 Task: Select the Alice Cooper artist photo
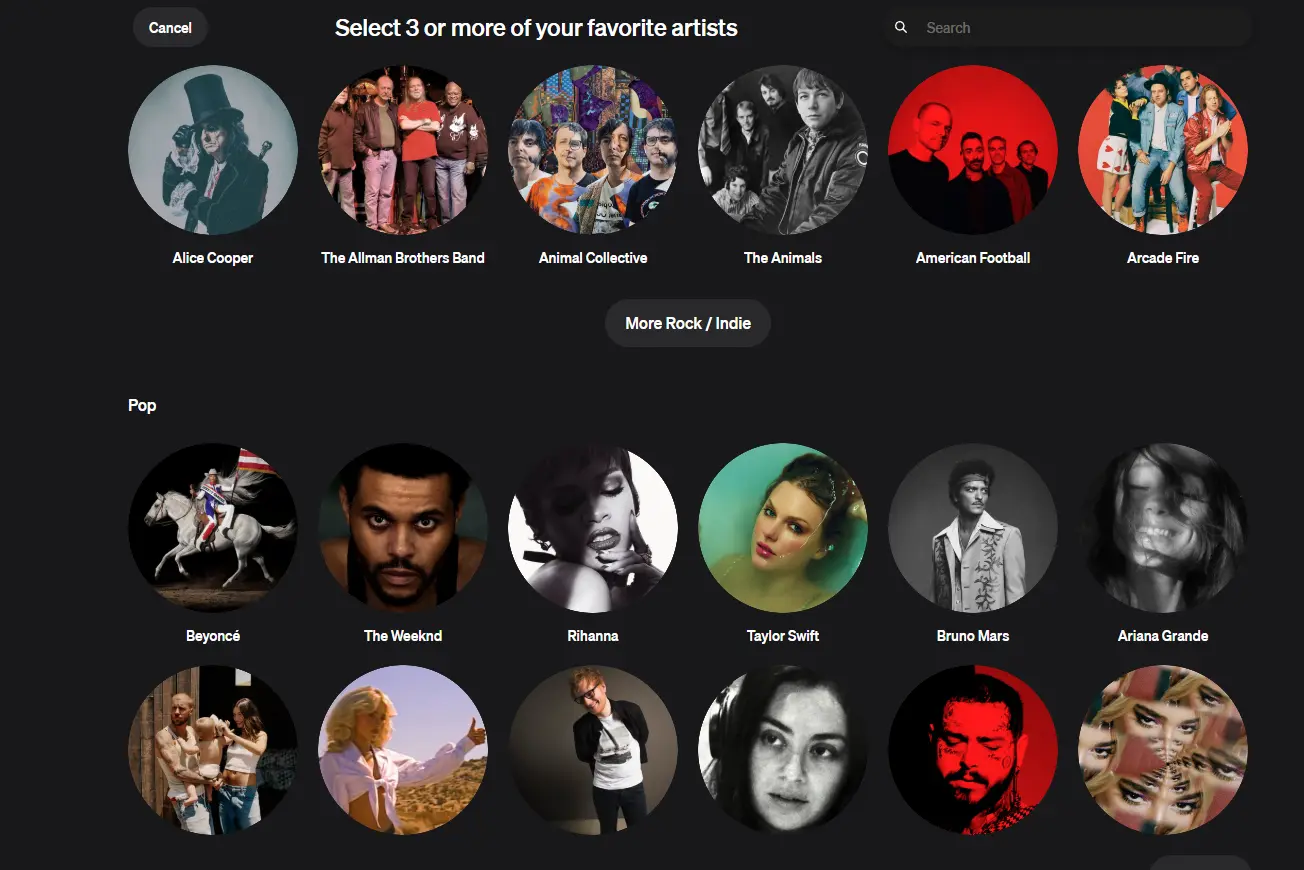click(x=213, y=150)
